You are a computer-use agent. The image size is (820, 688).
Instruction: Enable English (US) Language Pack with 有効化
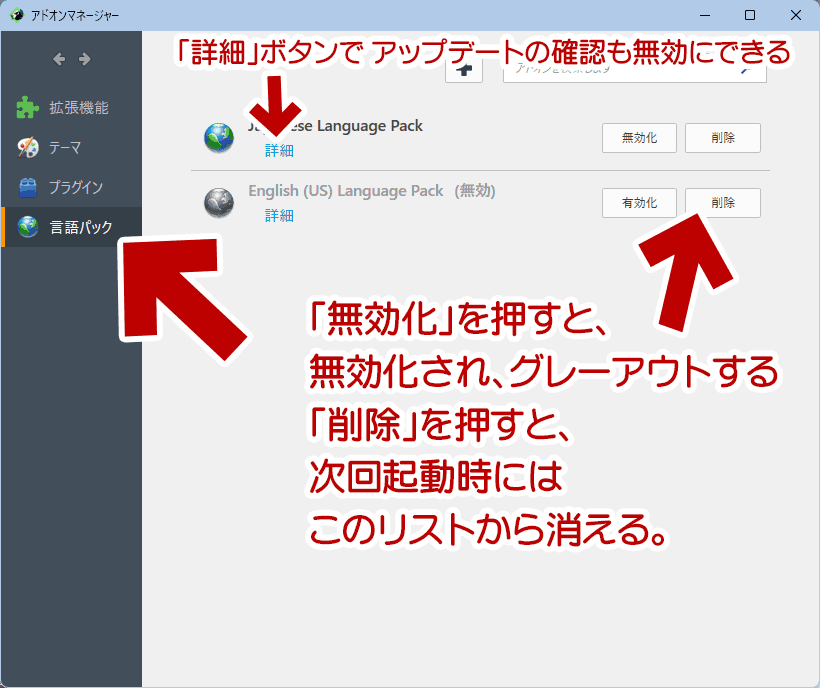click(639, 203)
